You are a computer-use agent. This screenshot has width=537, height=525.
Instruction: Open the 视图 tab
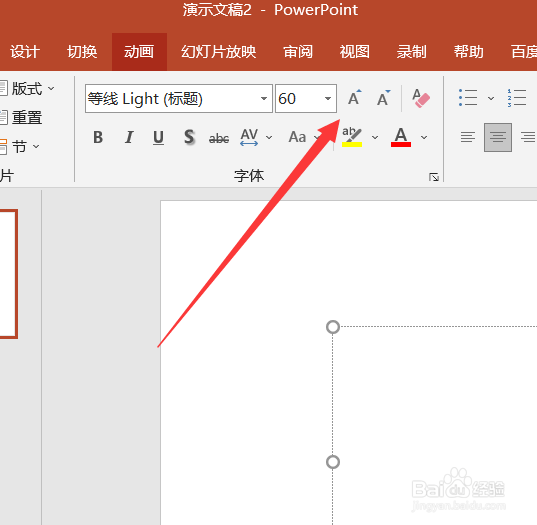click(x=355, y=52)
